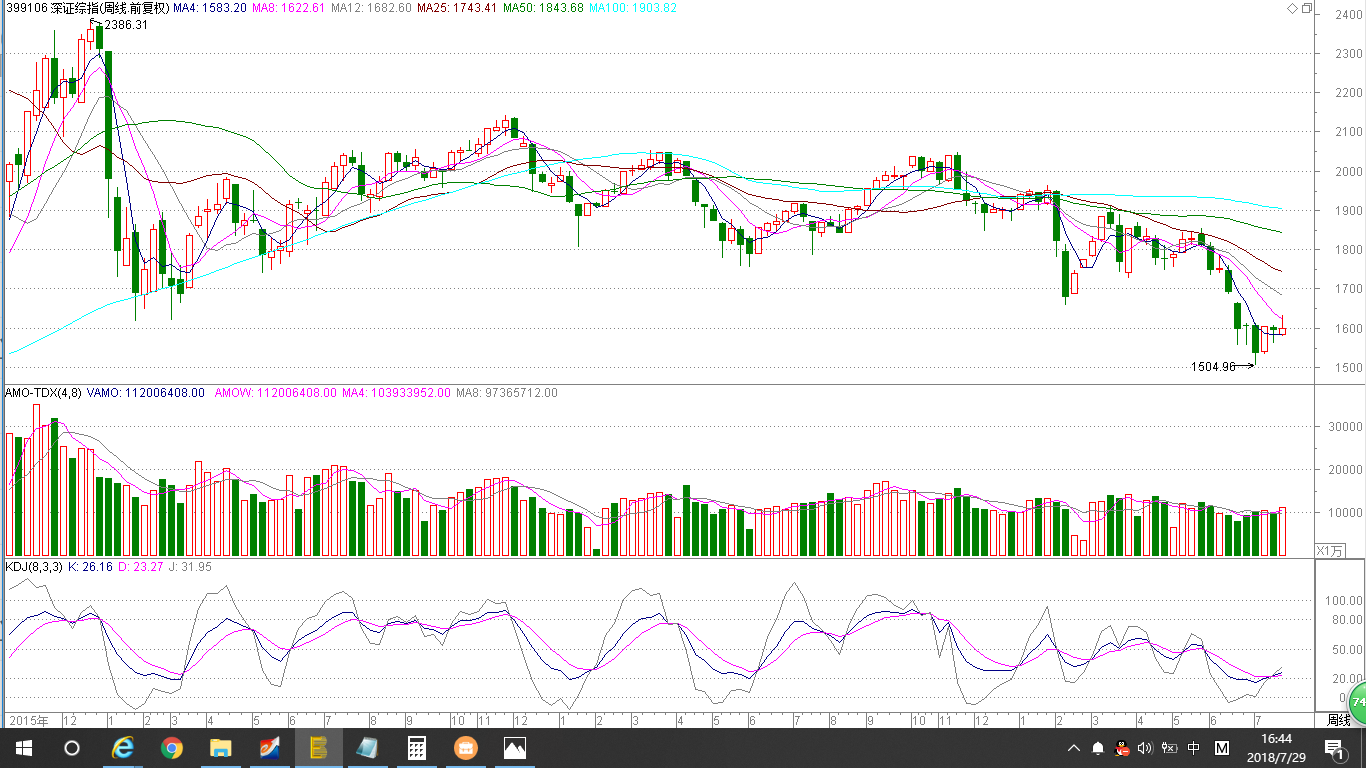Image resolution: width=1366 pixels, height=768 pixels.
Task: Click the M input method tray icon
Action: (x=1222, y=748)
